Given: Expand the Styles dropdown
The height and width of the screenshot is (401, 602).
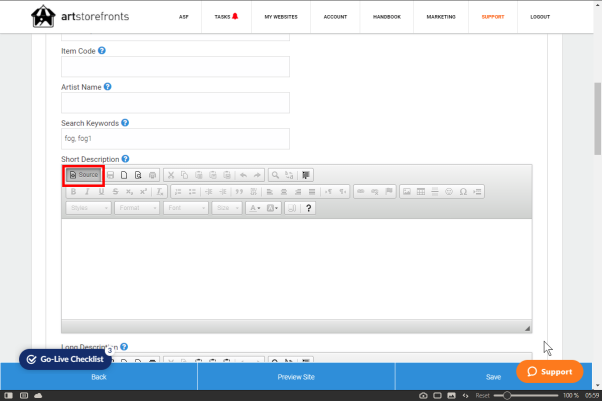Looking at the screenshot, I should click(x=89, y=208).
